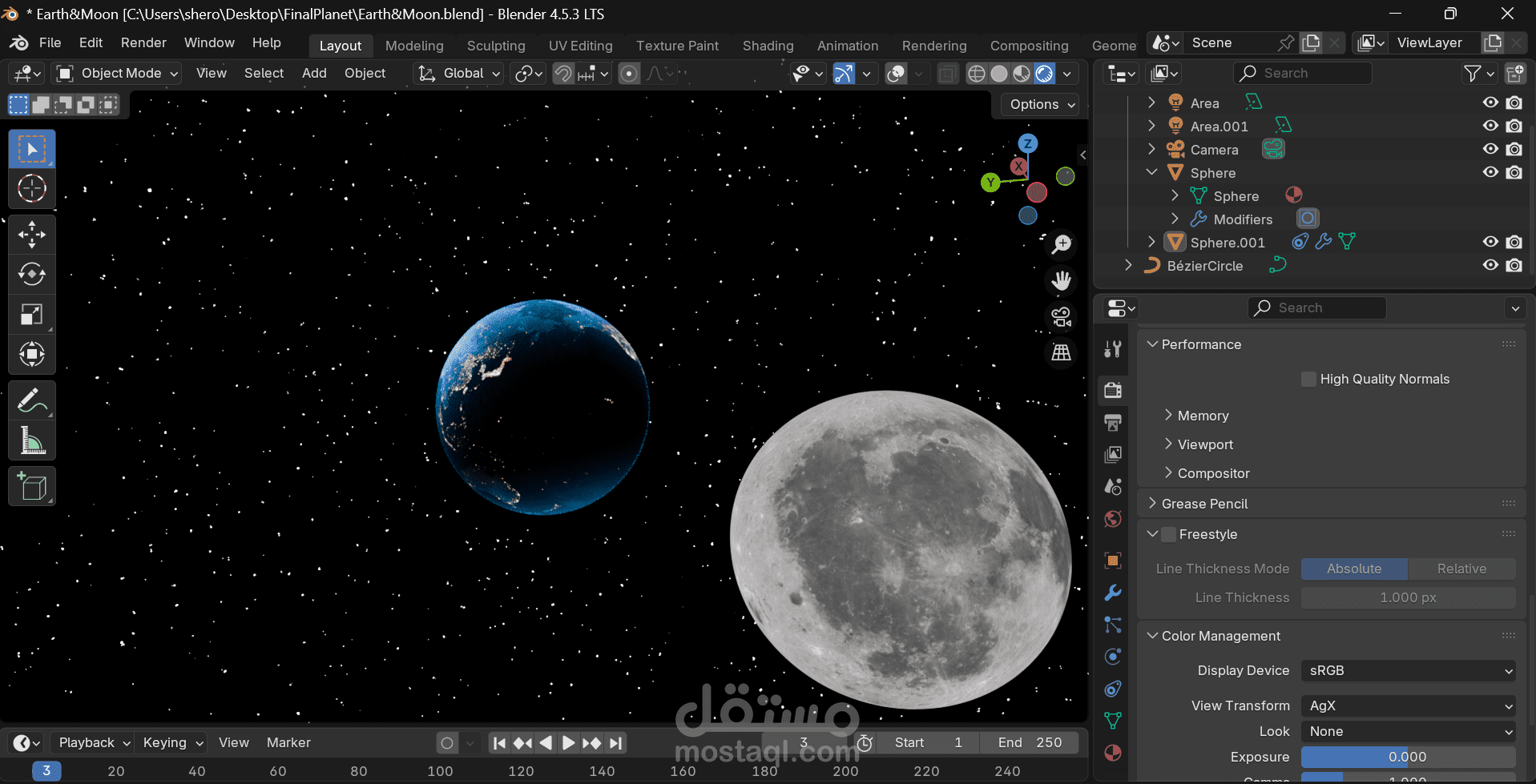Image resolution: width=1536 pixels, height=784 pixels.
Task: Open the Render menu
Action: [143, 43]
